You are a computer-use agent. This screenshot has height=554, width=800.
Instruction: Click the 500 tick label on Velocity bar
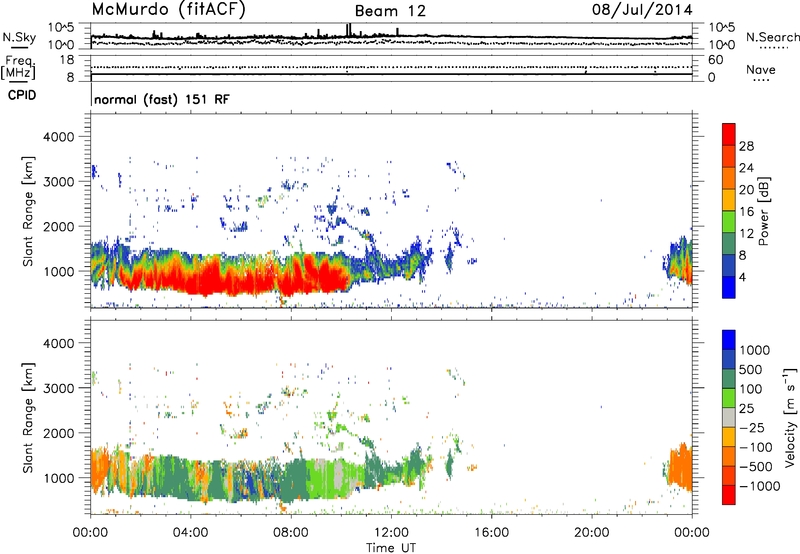coord(751,370)
